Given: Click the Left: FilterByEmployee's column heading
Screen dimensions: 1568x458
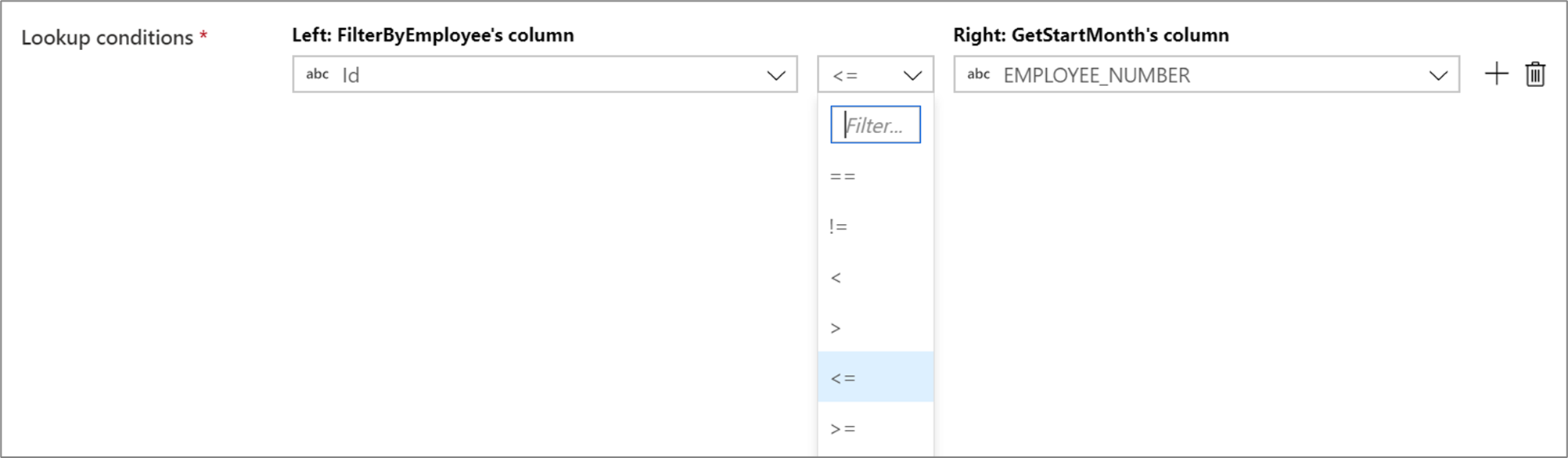Looking at the screenshot, I should [433, 35].
